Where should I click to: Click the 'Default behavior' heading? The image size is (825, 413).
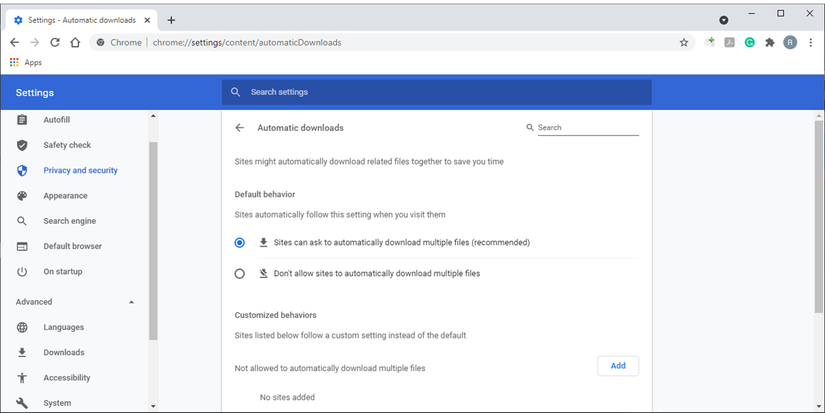pyautogui.click(x=265, y=194)
